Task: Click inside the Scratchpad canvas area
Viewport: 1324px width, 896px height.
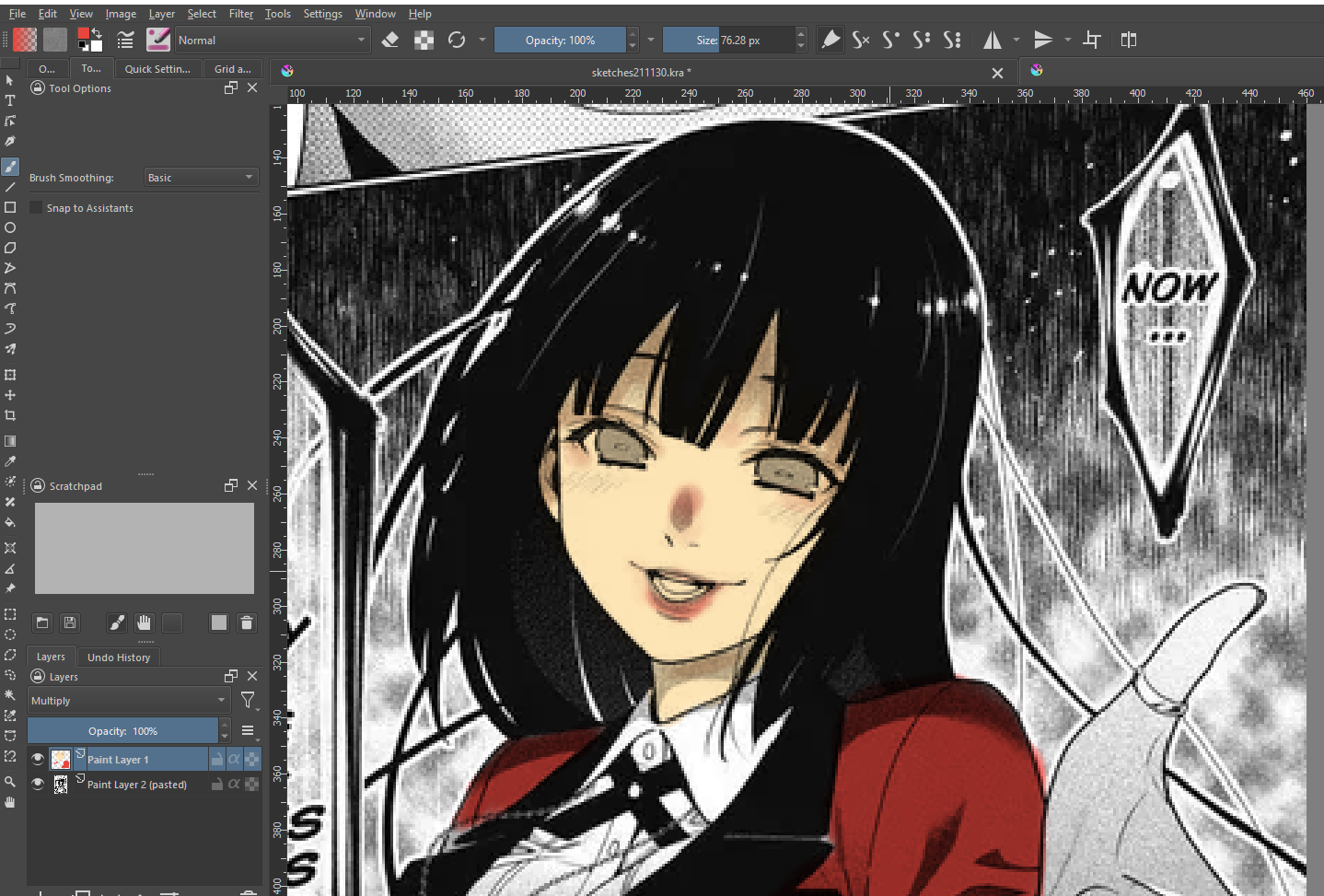Action: tap(145, 548)
